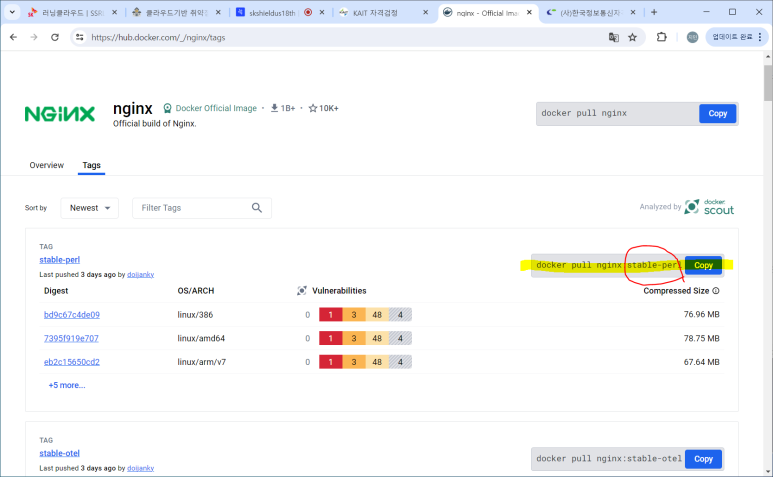
Task: Click Compressed Size info icon
Action: point(716,291)
